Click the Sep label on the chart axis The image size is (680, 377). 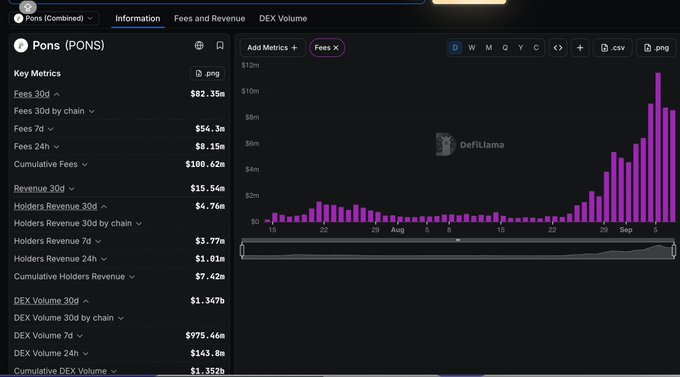tap(626, 230)
